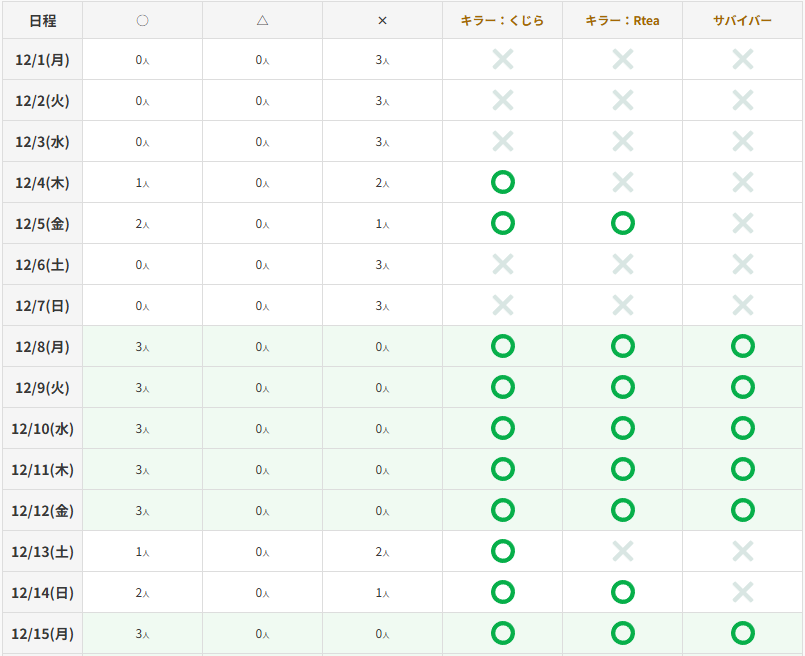The width and height of the screenshot is (805, 656).
Task: Click the 1人 ○ count for 12/13(土)
Action: [x=142, y=552]
